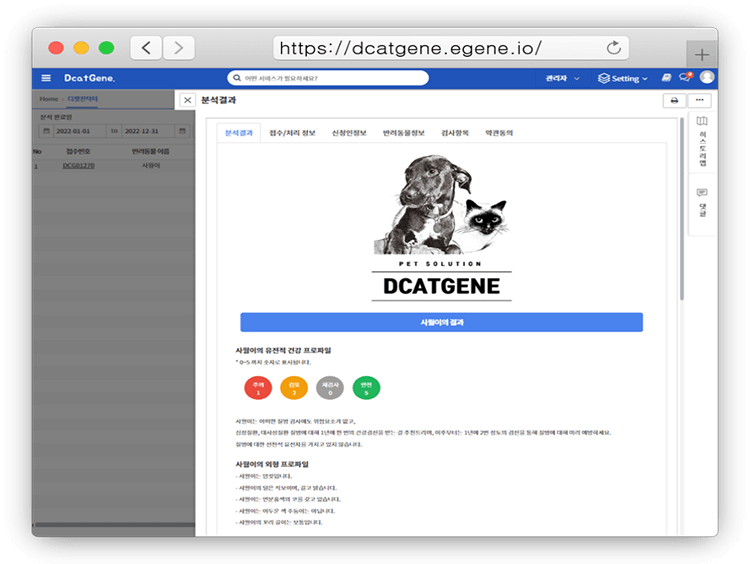The width and height of the screenshot is (750, 564).
Task: Click the chat notifications icon in the header
Action: tap(686, 77)
